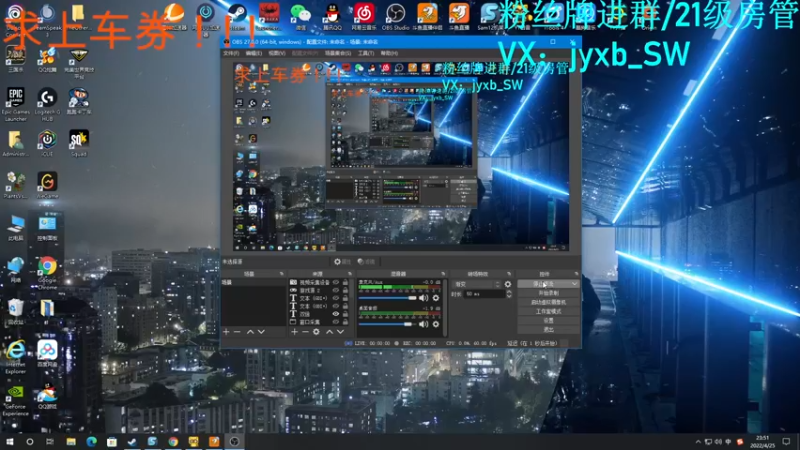Move the scene up in Scenes panel
Viewport: 800px width, 450px height.
tap(250, 332)
